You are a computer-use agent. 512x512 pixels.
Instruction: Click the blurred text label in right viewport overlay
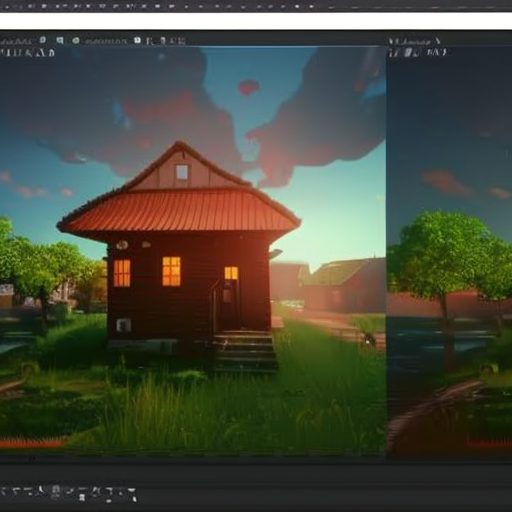click(x=436, y=52)
